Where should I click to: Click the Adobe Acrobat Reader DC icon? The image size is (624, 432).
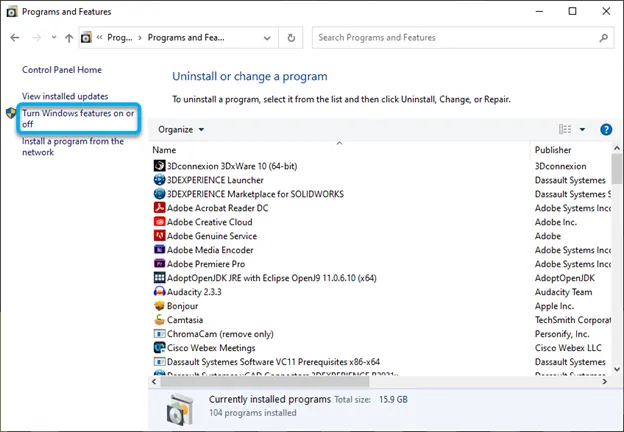pyautogui.click(x=159, y=208)
